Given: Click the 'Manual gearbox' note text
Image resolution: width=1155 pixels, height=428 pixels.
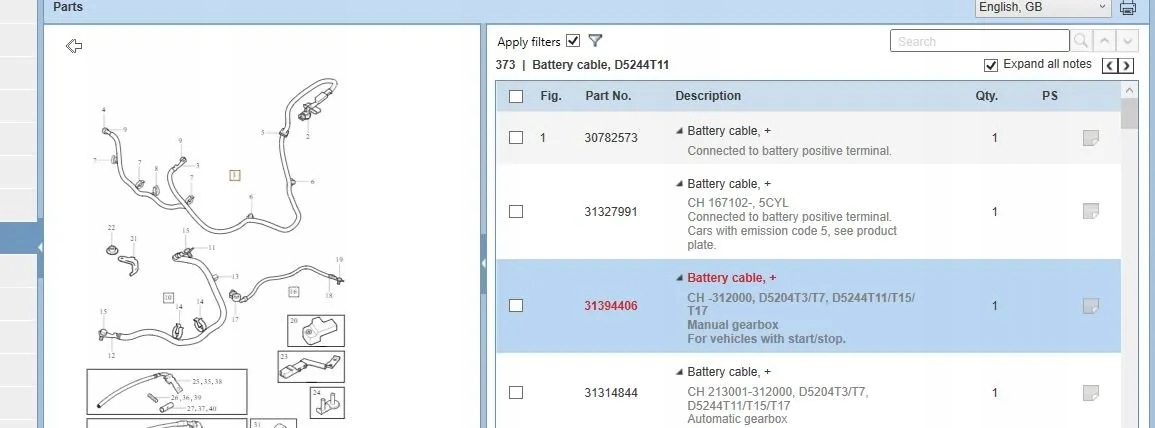Looking at the screenshot, I should tap(733, 325).
